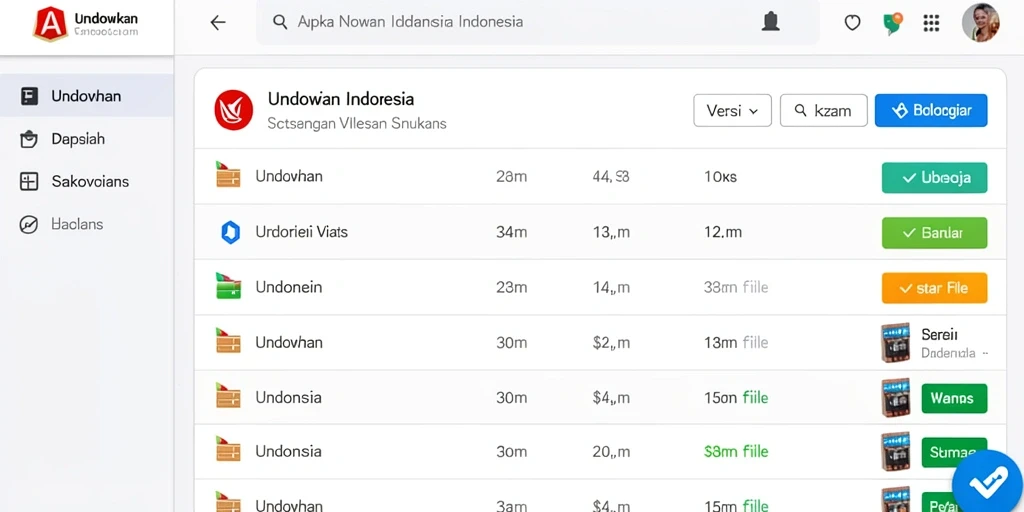This screenshot has width=1024, height=512.
Task: Click the green $8m fiile text
Action: 736,451
